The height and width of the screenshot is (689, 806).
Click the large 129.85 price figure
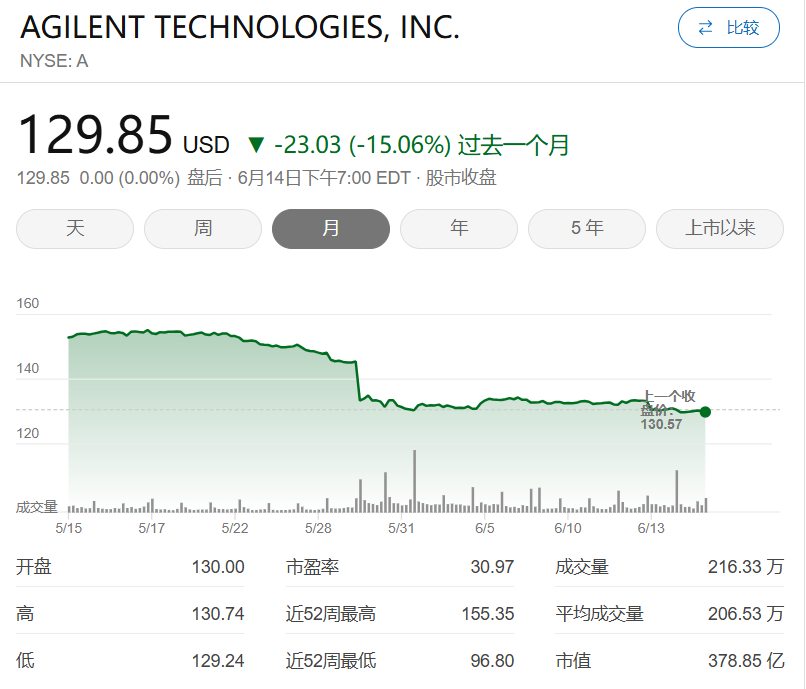[95, 136]
